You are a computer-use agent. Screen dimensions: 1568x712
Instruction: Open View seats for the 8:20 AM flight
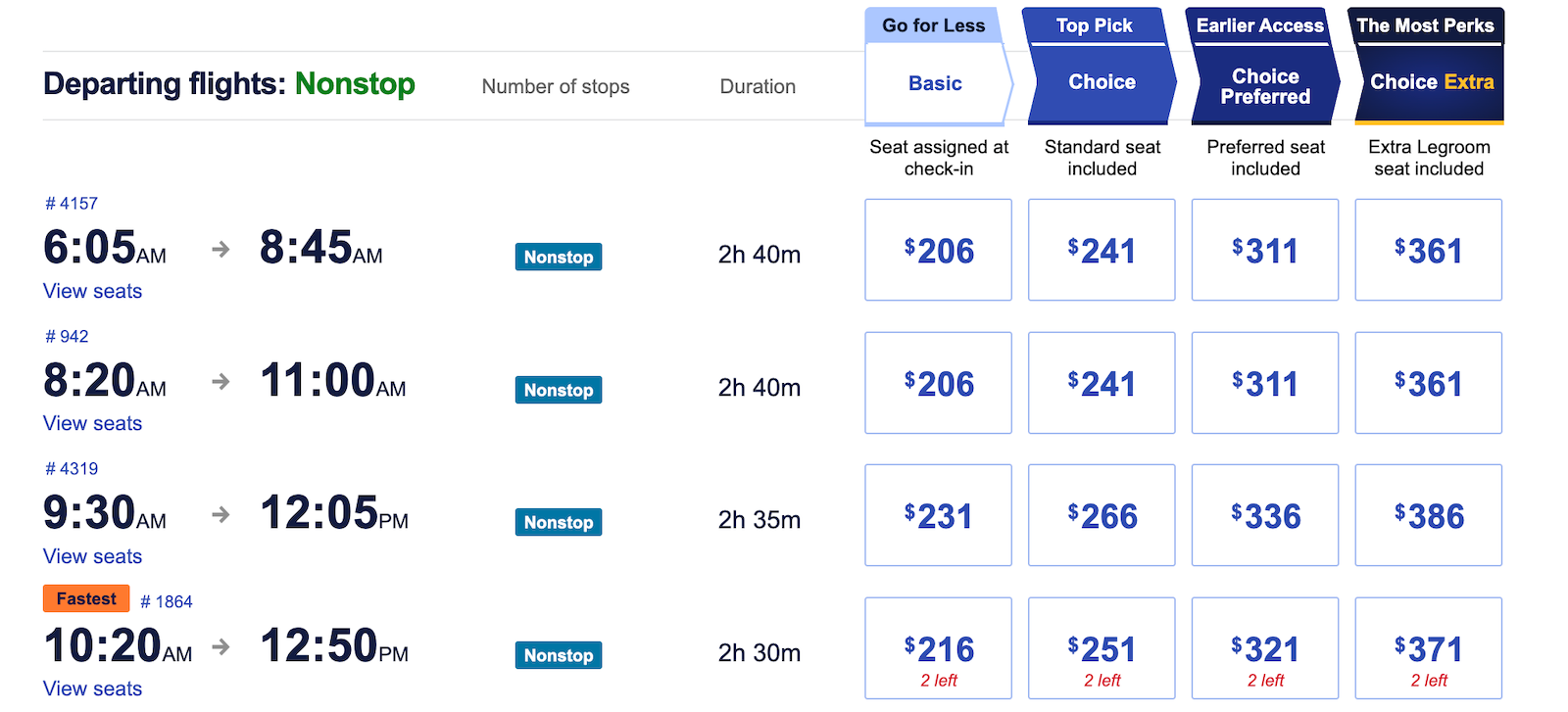[91, 423]
